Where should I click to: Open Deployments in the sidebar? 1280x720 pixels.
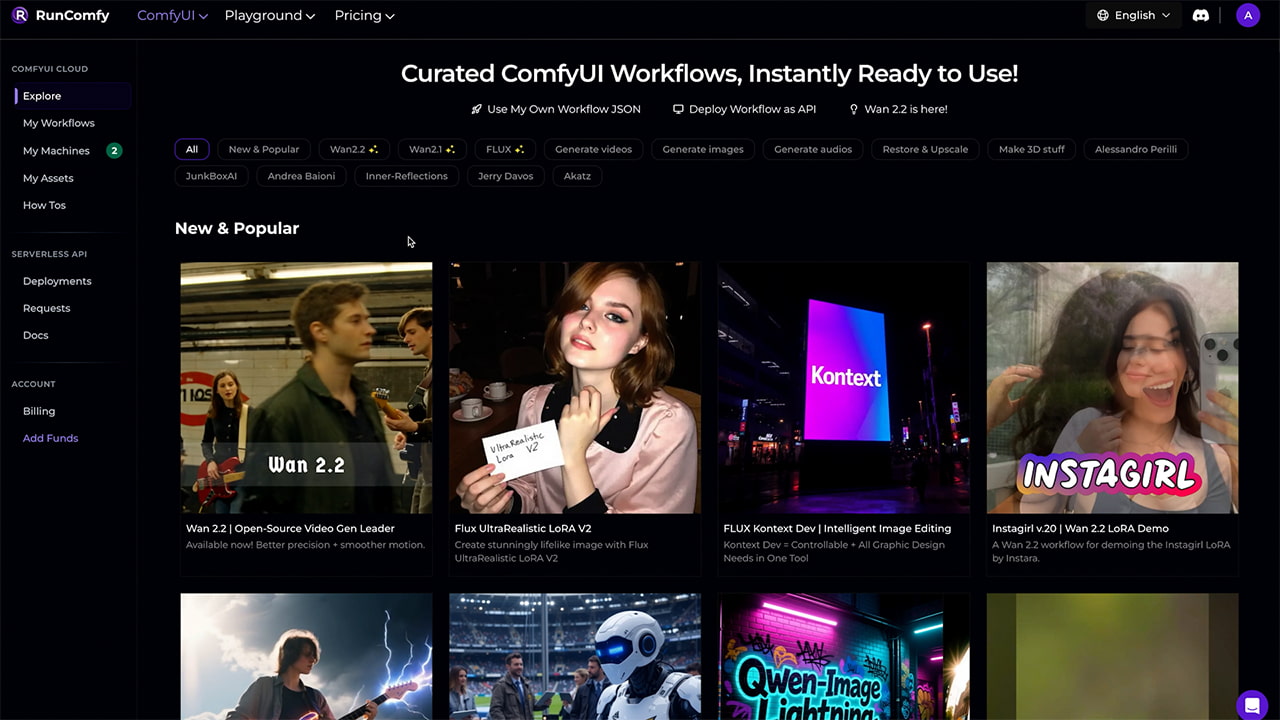coord(57,281)
